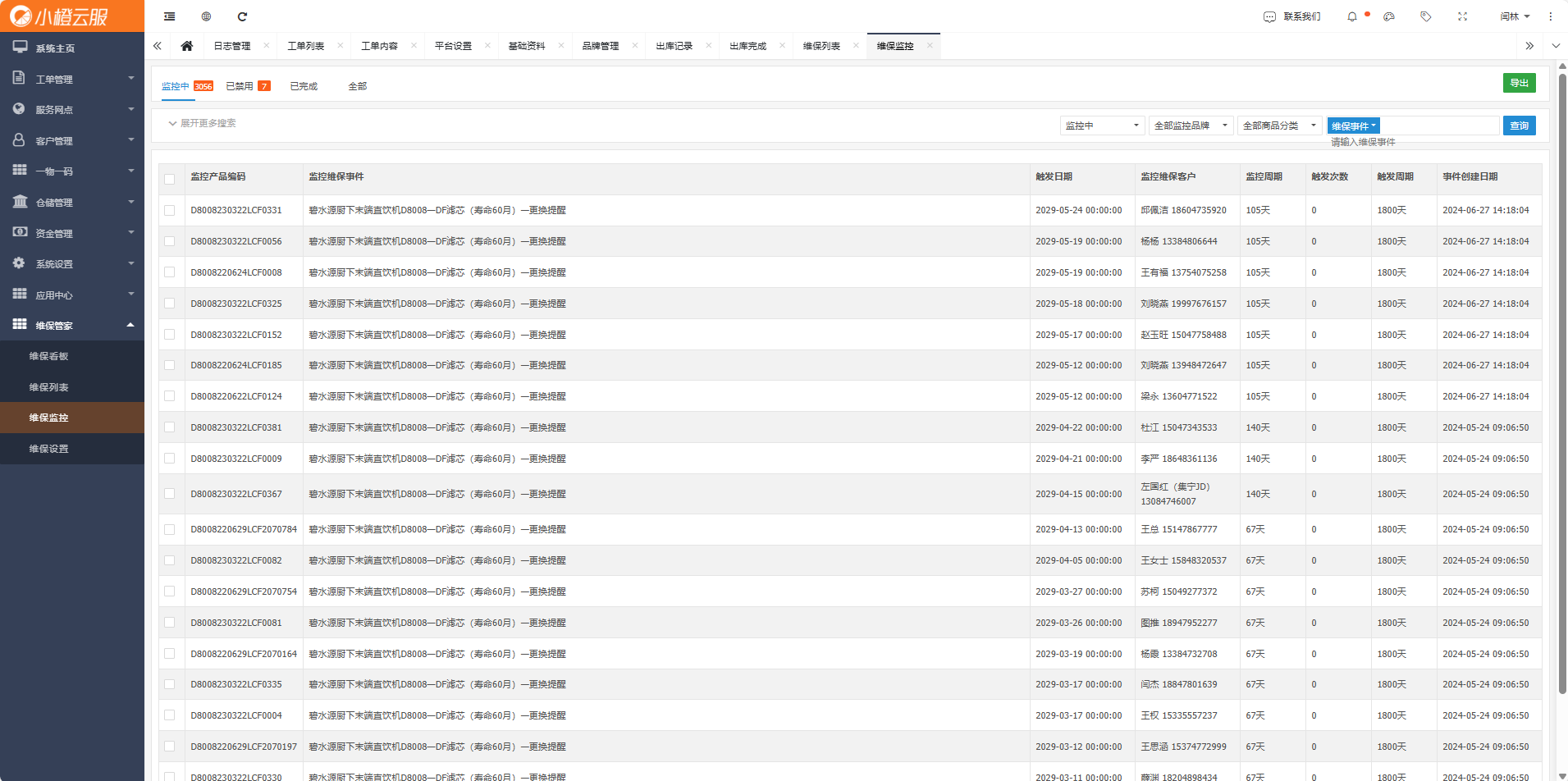The width and height of the screenshot is (1568, 781).
Task: Open the 全部监控品牌 dropdown
Action: [x=1191, y=126]
